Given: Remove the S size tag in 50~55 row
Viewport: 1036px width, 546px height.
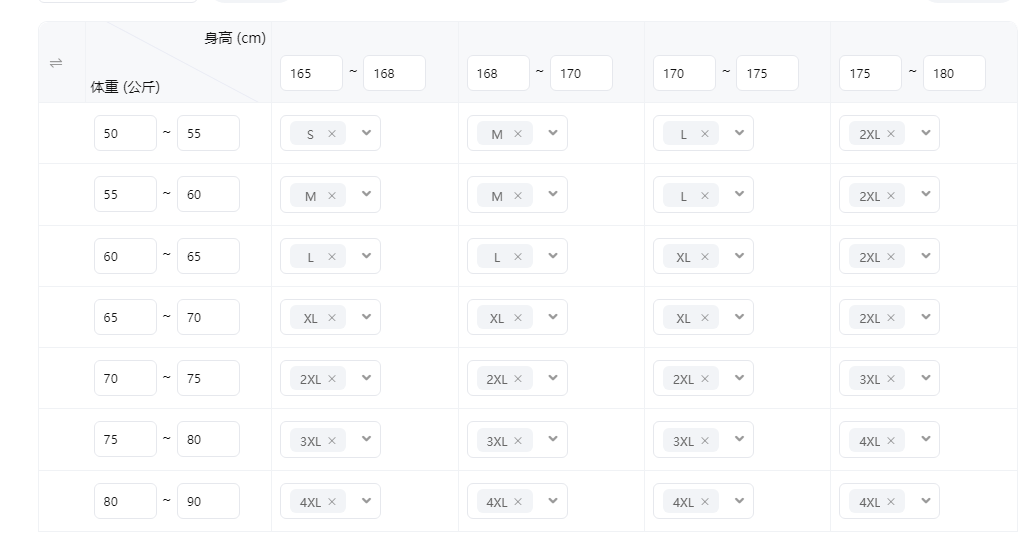Looking at the screenshot, I should 332,134.
